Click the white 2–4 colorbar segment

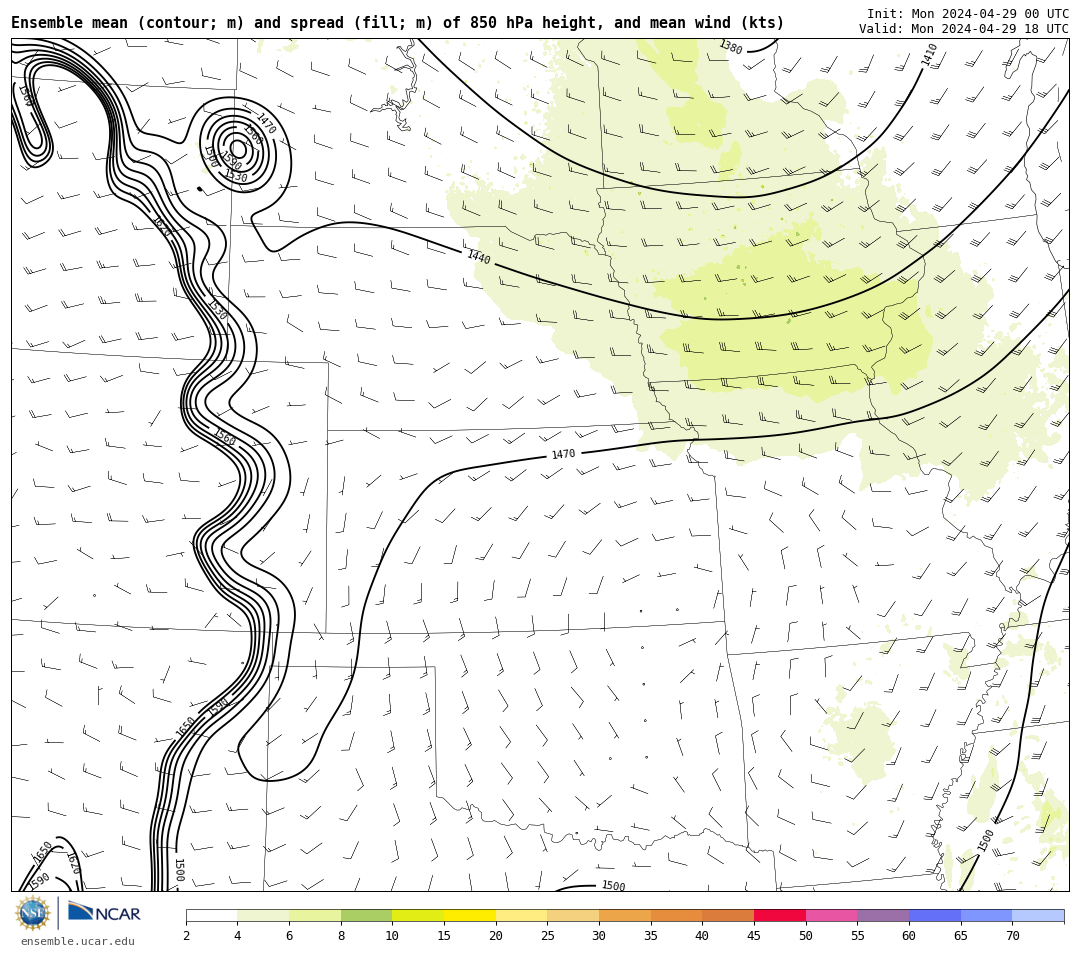coord(211,915)
